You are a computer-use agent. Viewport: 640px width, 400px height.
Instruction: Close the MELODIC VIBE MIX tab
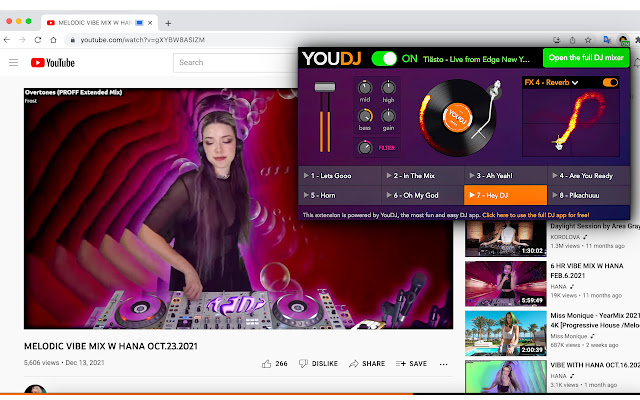[150, 23]
